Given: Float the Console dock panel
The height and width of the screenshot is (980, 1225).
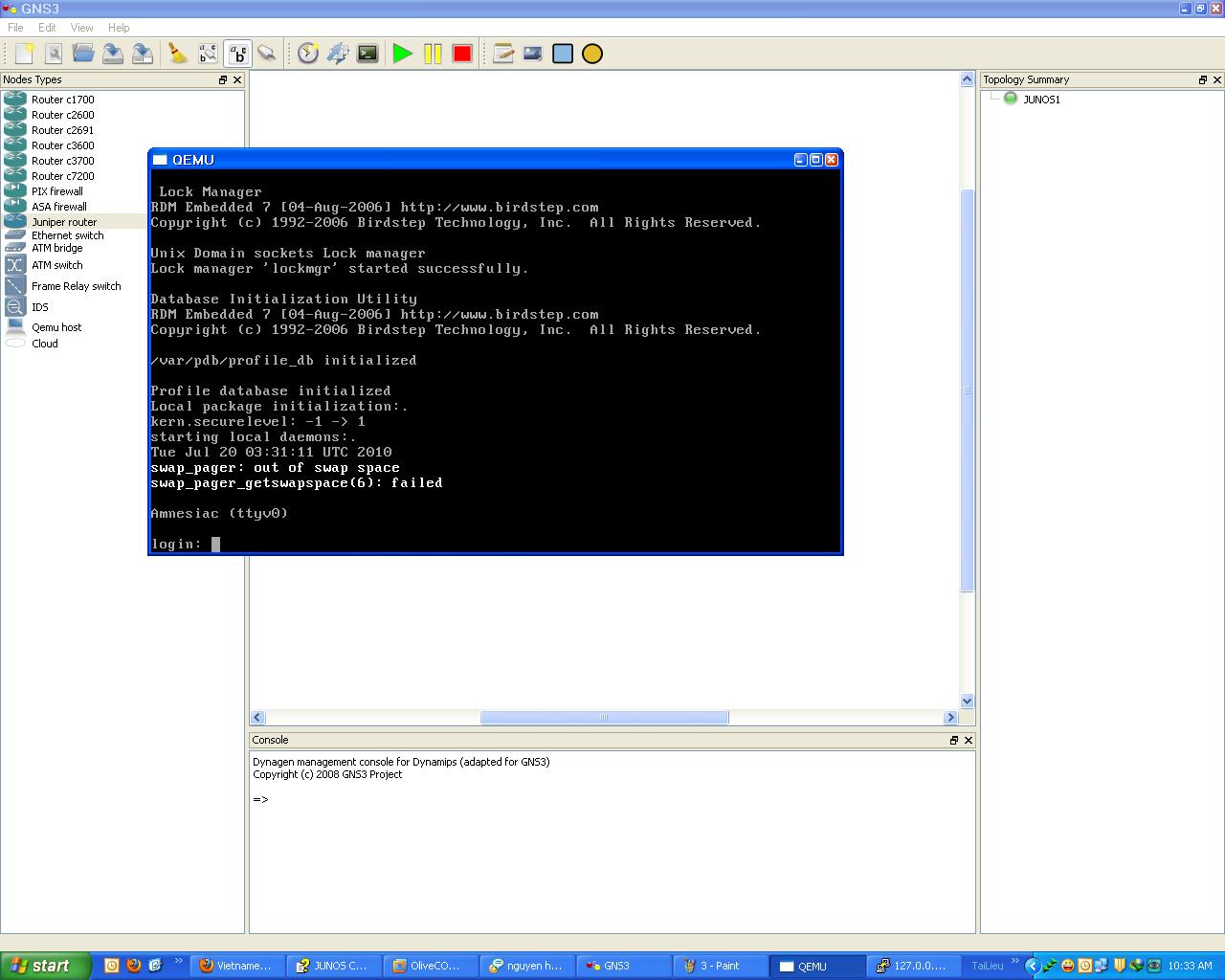Looking at the screenshot, I should click(x=954, y=740).
